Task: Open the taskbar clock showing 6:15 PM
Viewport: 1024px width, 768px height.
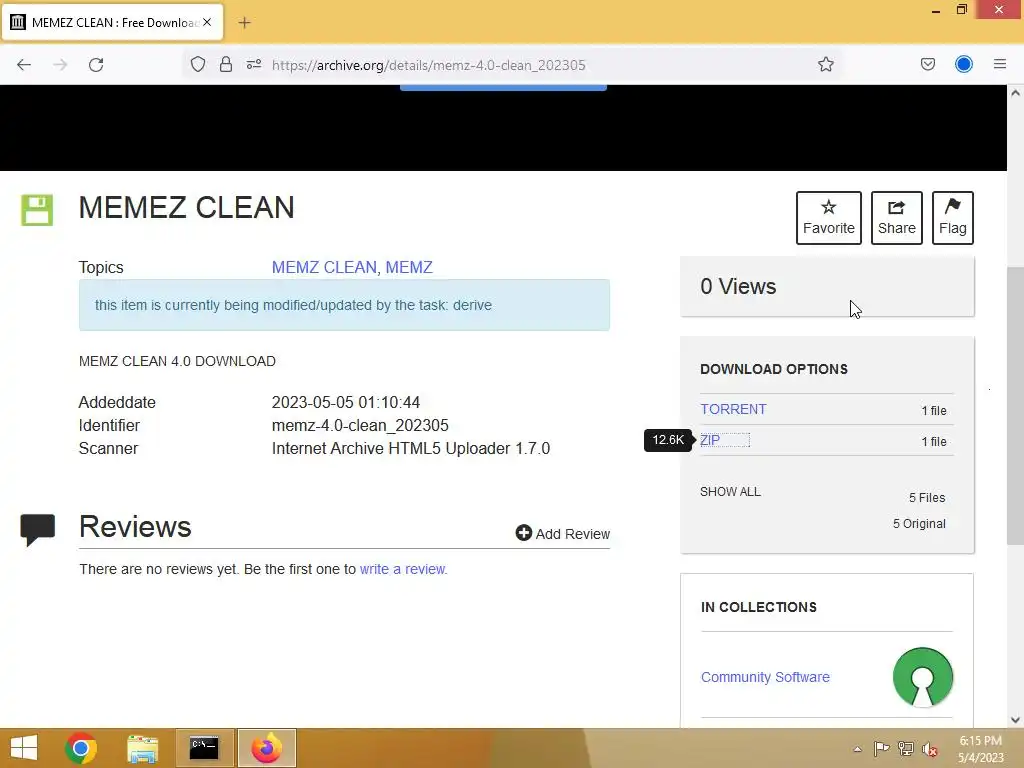Action: (x=980, y=748)
